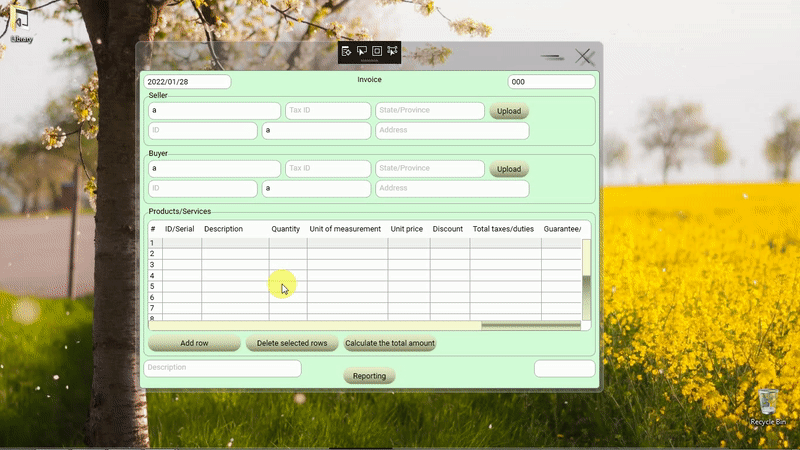Click the Seller ID field
Viewport: 800px width, 450px height.
pos(203,131)
